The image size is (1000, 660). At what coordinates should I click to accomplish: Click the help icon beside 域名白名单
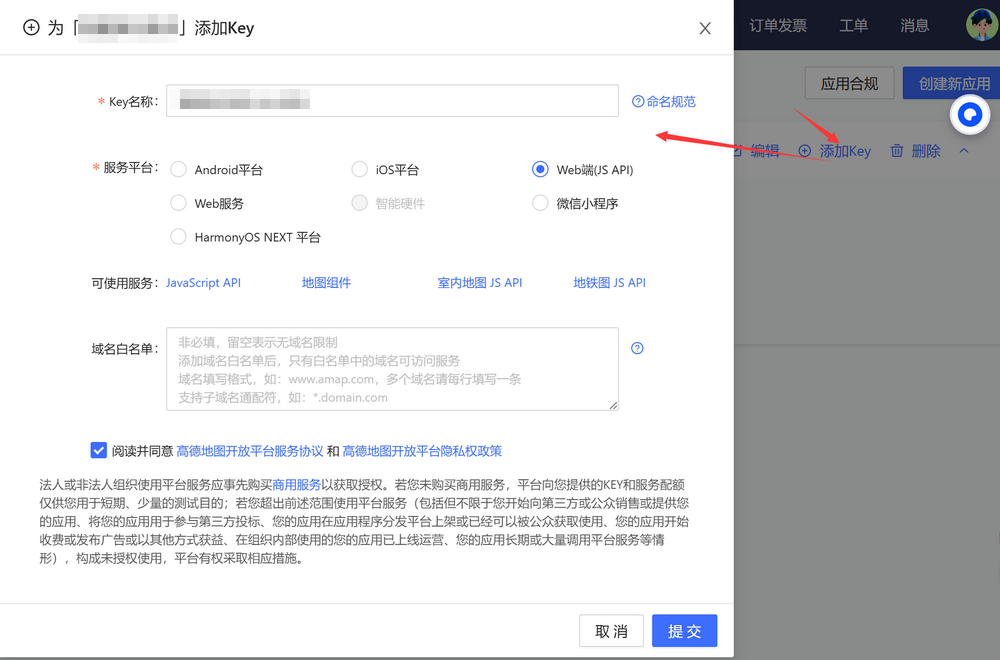click(x=638, y=349)
